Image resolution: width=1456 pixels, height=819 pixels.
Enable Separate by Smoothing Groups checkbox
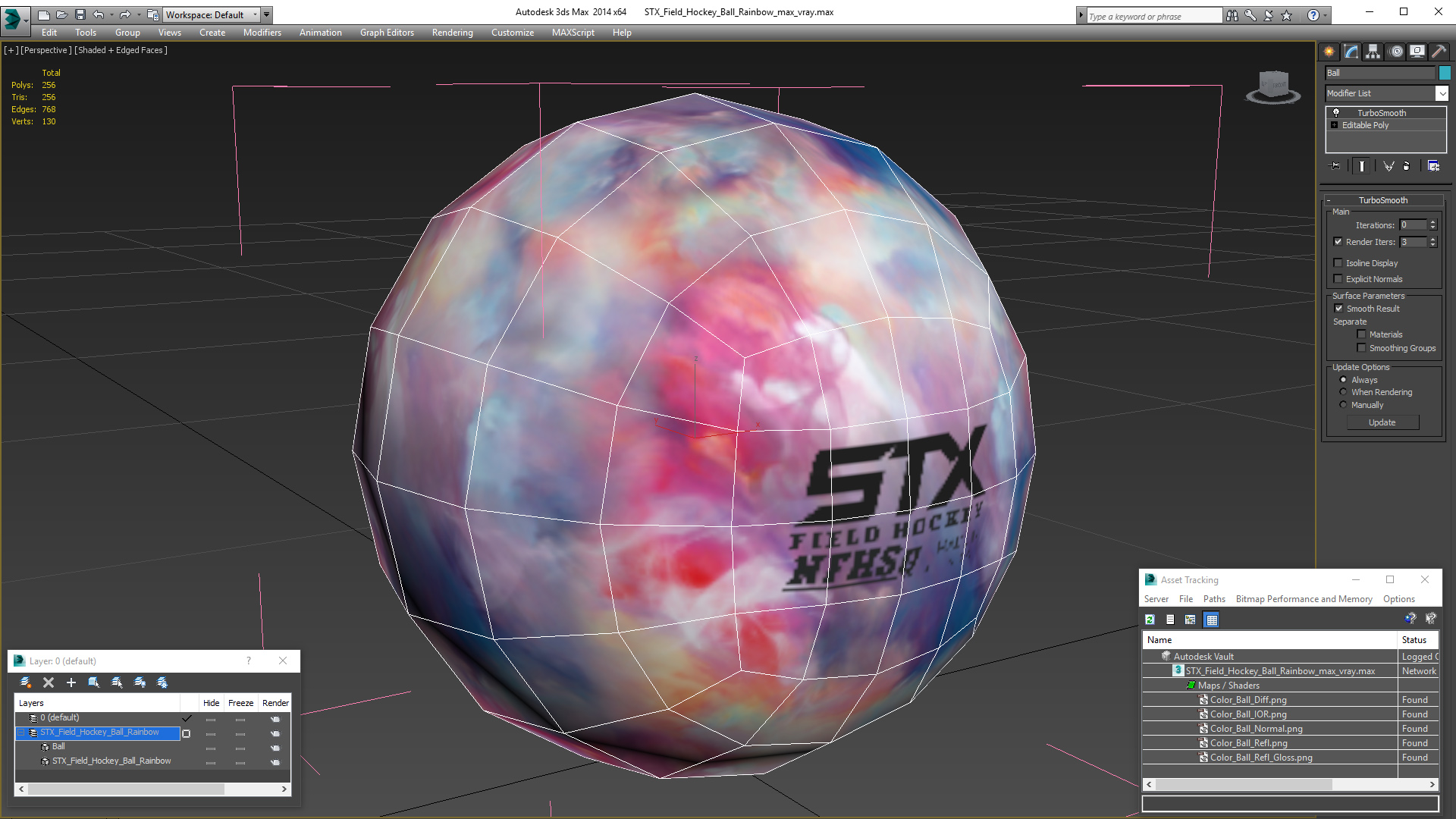tap(1362, 348)
